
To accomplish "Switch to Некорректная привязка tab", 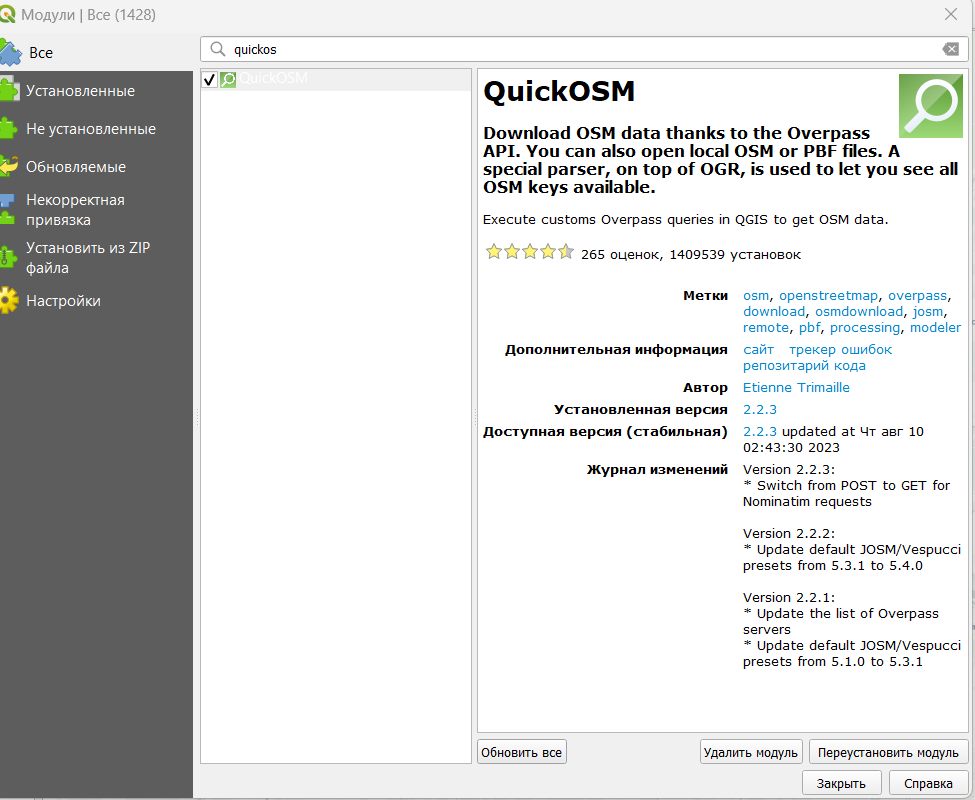I will [75, 210].
